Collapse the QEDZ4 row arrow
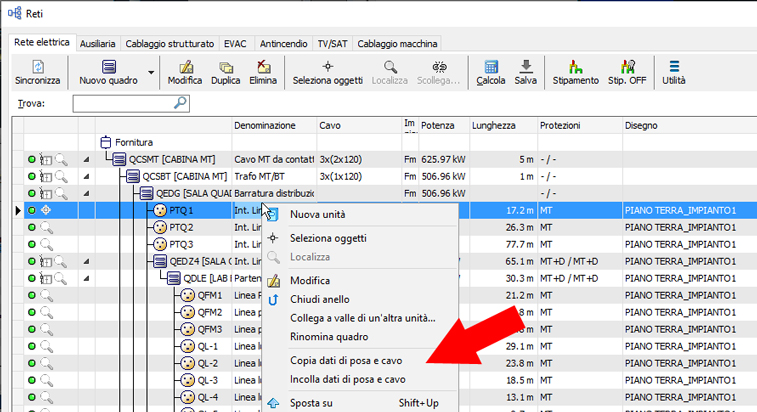 point(86,261)
